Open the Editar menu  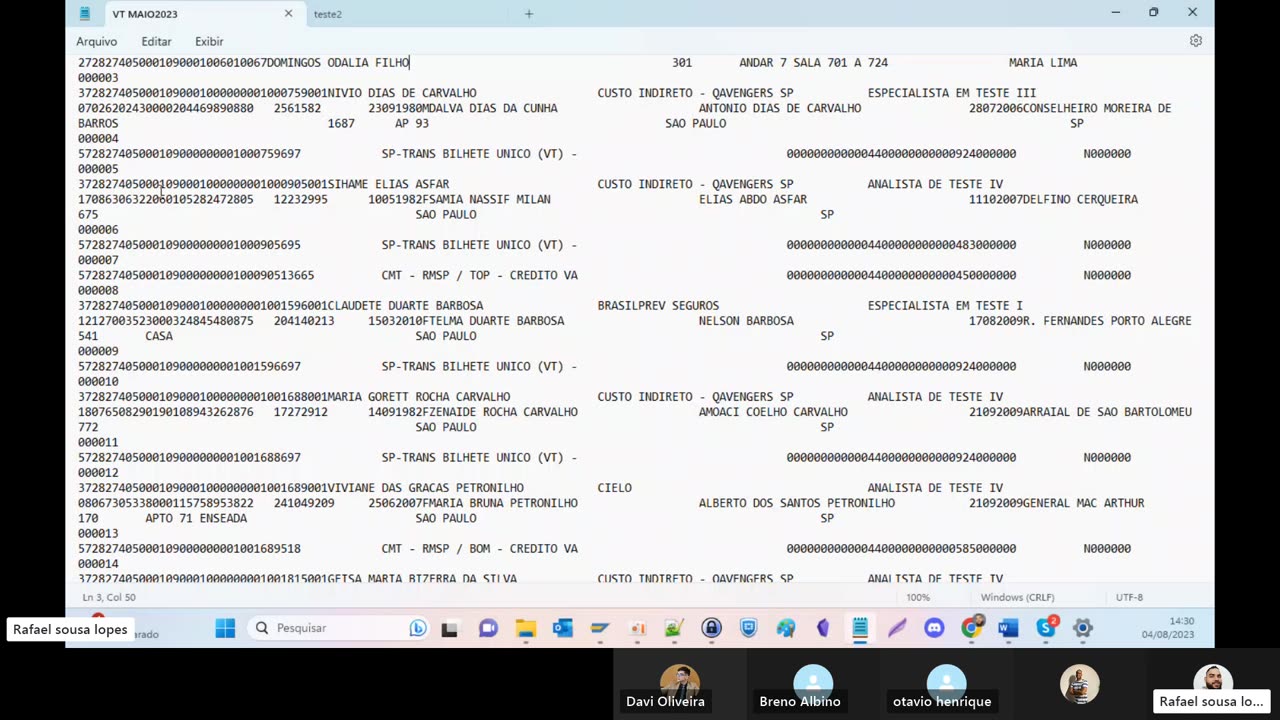(x=156, y=41)
